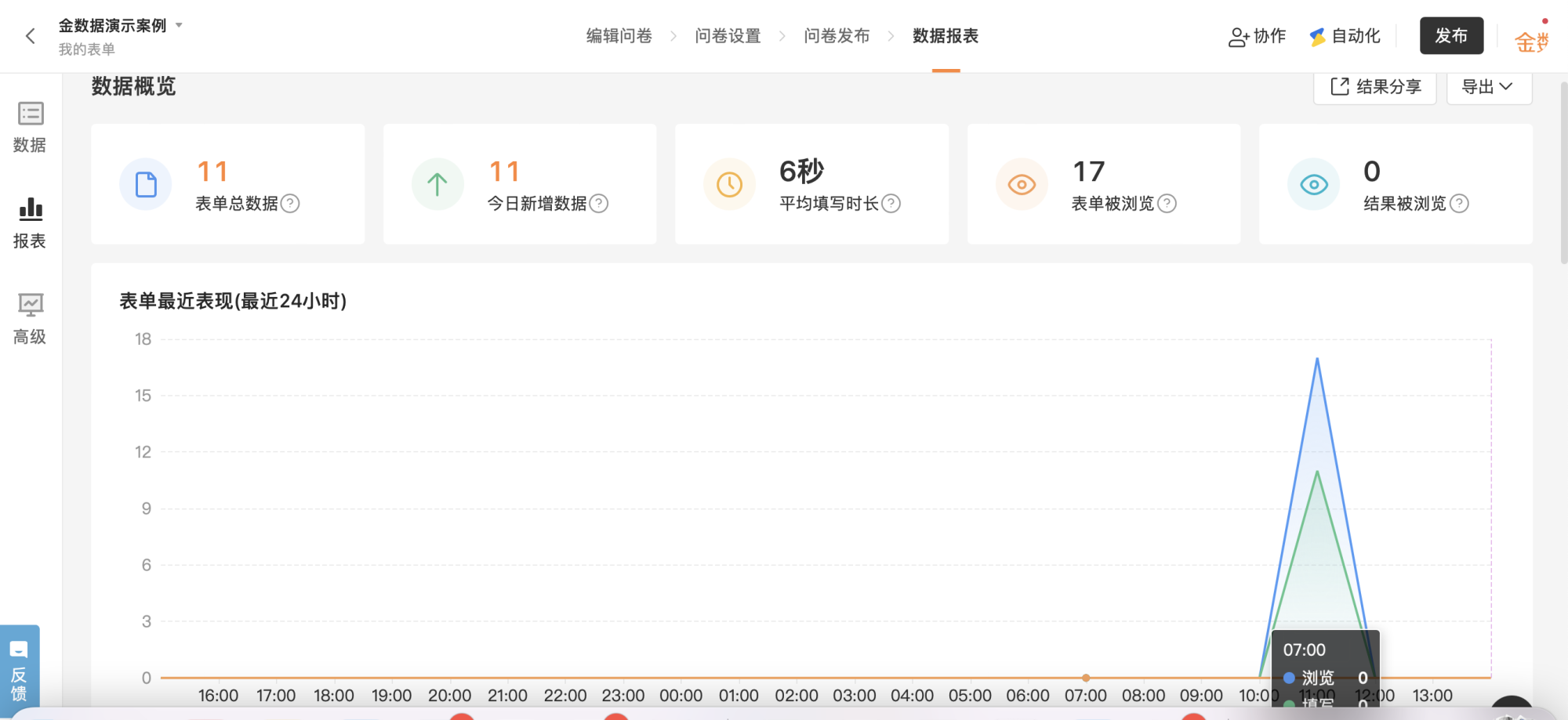Open the orange 金数据 account logo
The width and height of the screenshot is (1568, 720).
tap(1531, 41)
